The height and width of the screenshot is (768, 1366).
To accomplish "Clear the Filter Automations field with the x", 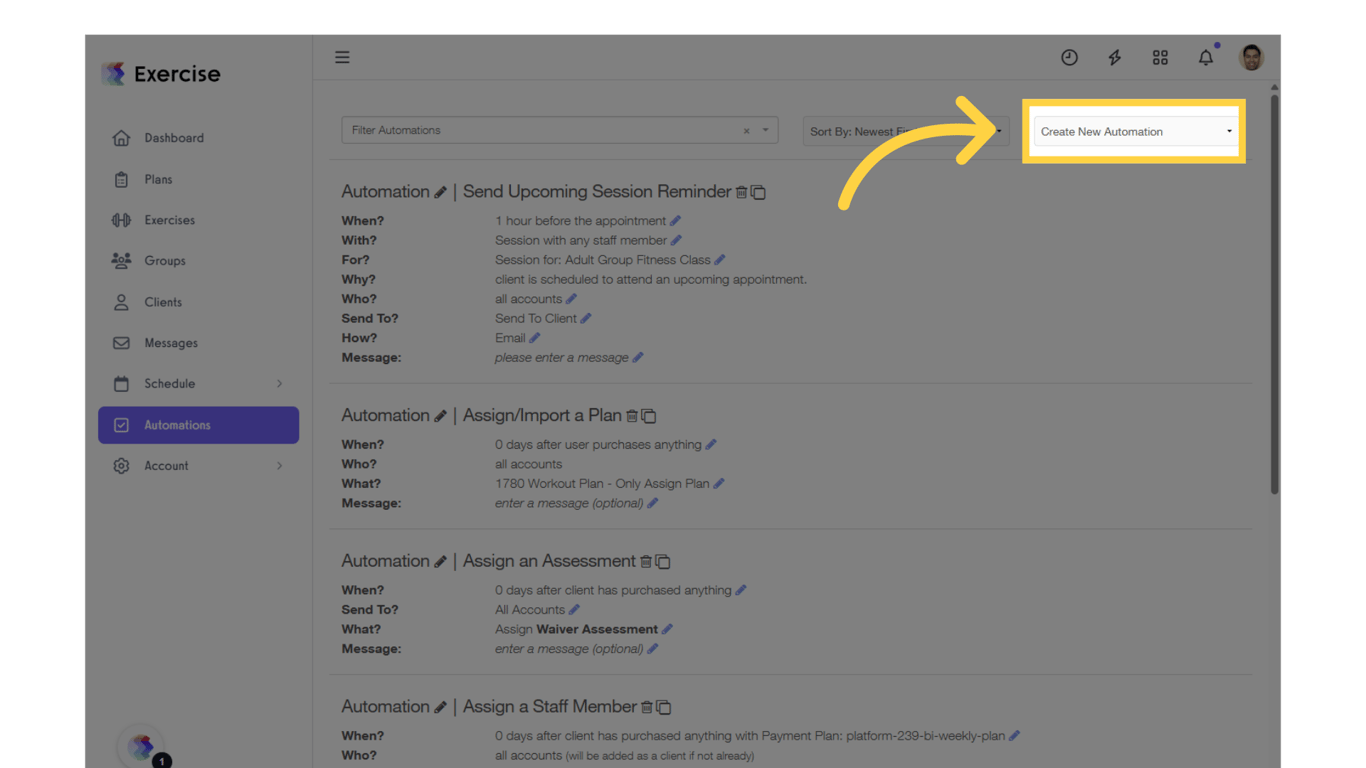I will click(x=746, y=130).
